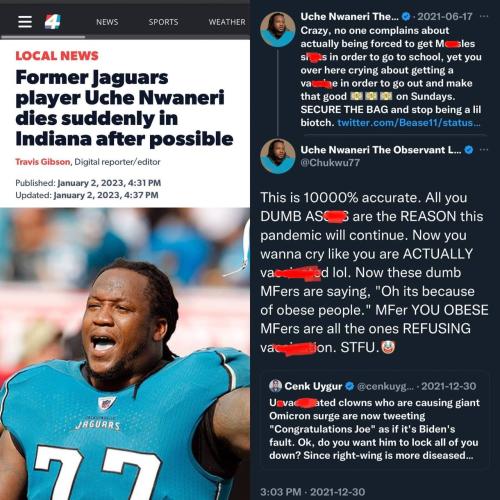500x500 pixels.
Task: Open the quoted Cenk Uygur tweet
Action: (374, 420)
